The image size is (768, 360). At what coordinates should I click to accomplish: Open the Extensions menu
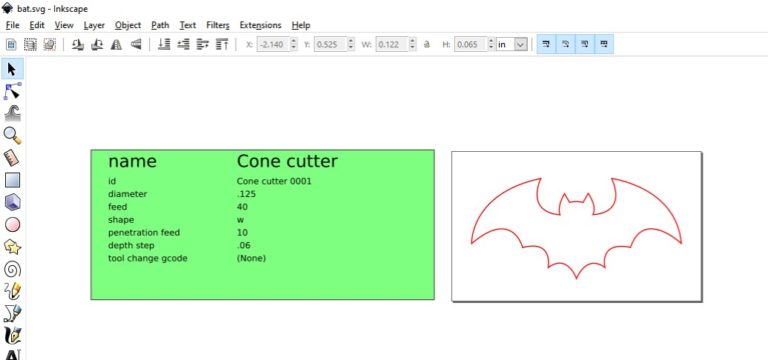[x=260, y=25]
